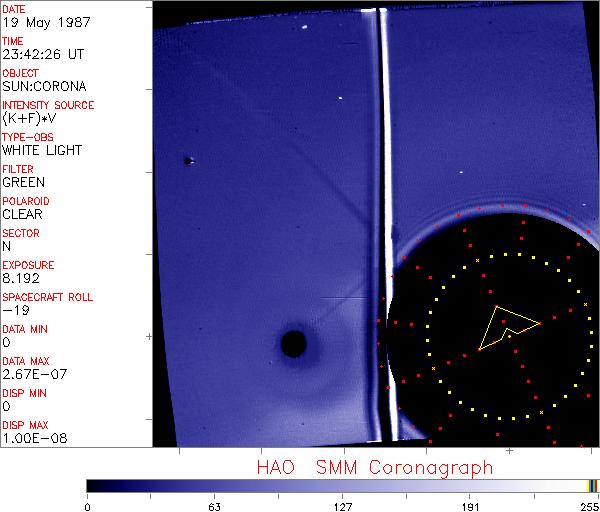This screenshot has height=512, width=600.
Task: Select the "GREEN" filter value
Action: pyautogui.click(x=23, y=183)
